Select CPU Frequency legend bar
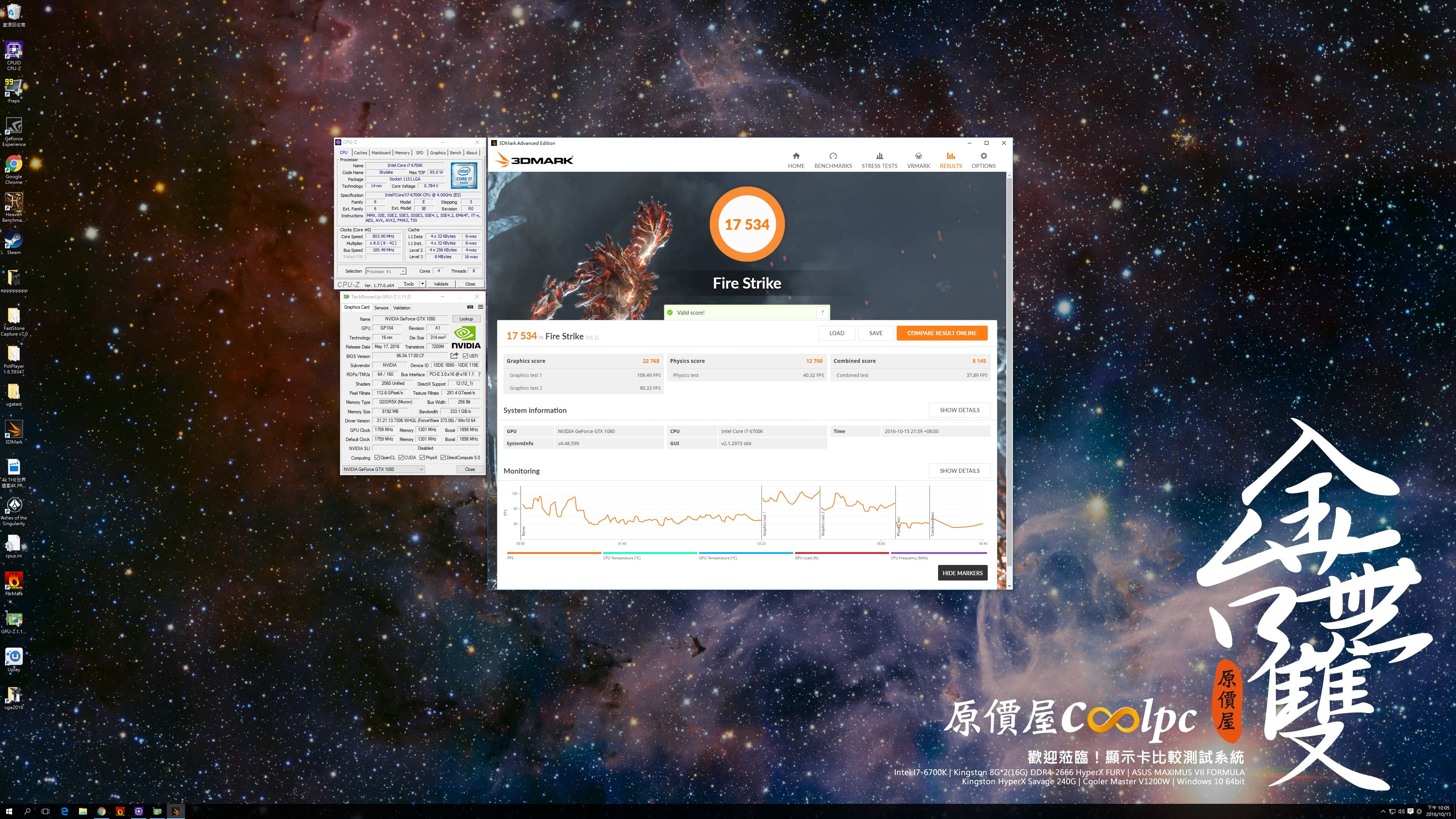The height and width of the screenshot is (819, 1456). point(938,553)
